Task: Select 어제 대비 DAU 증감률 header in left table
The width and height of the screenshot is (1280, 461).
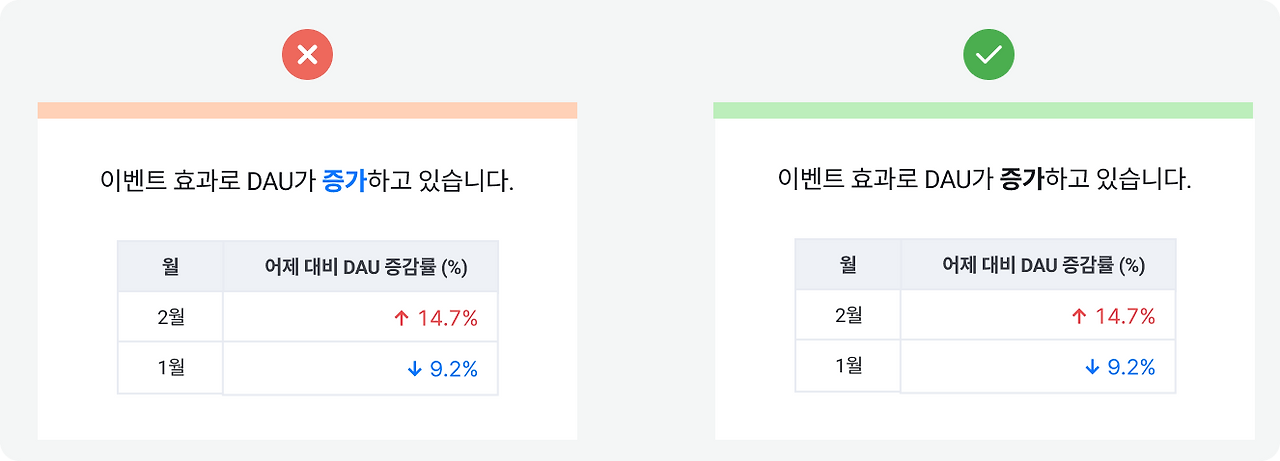Action: point(360,266)
